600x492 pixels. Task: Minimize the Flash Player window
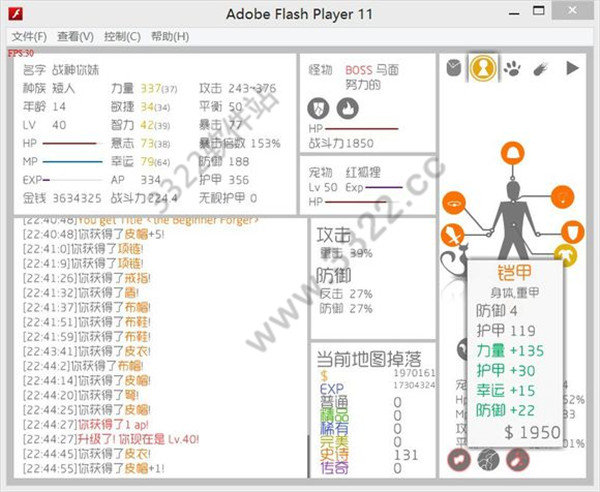pos(514,13)
